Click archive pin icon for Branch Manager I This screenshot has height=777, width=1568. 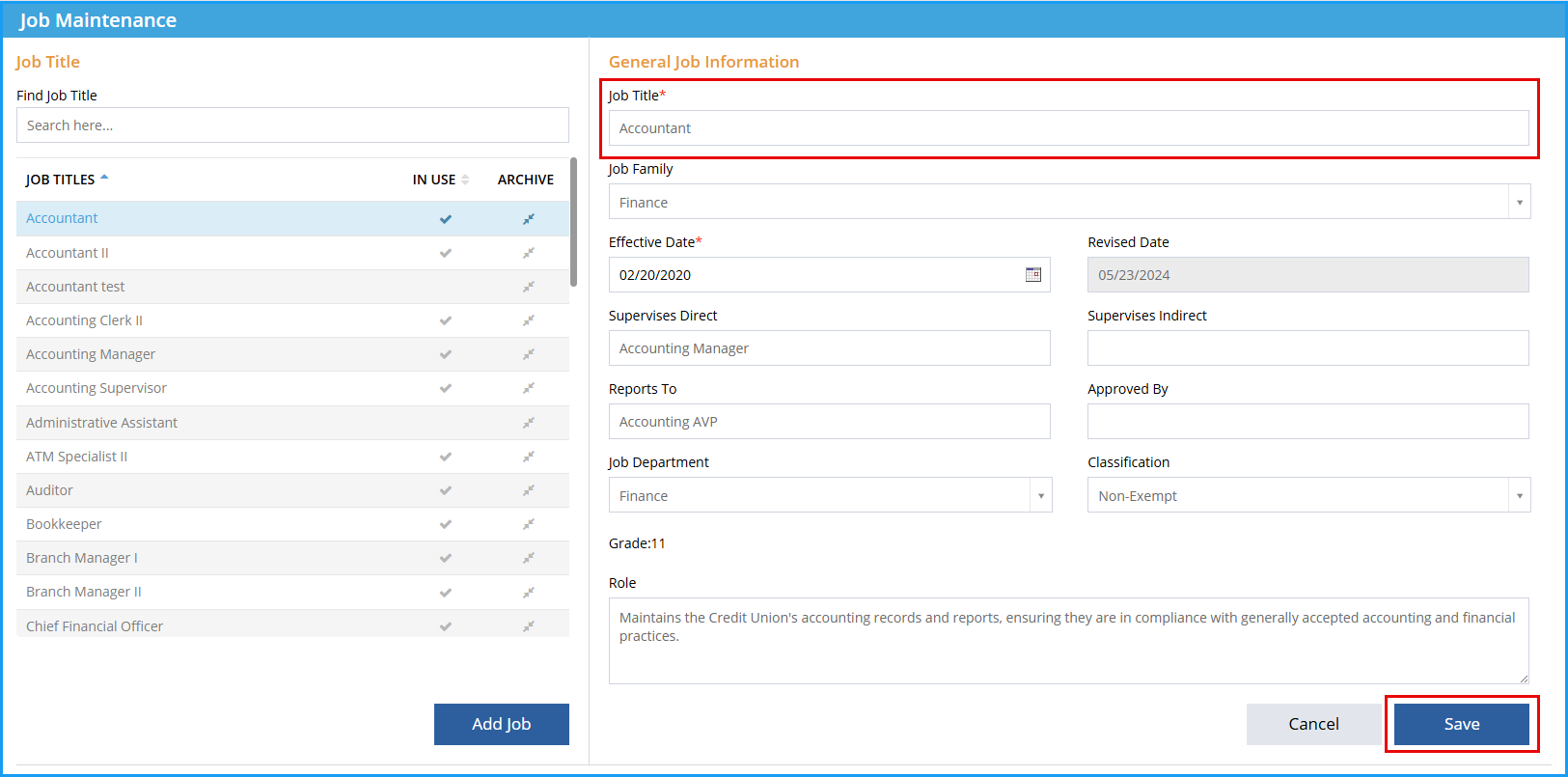[x=529, y=558]
